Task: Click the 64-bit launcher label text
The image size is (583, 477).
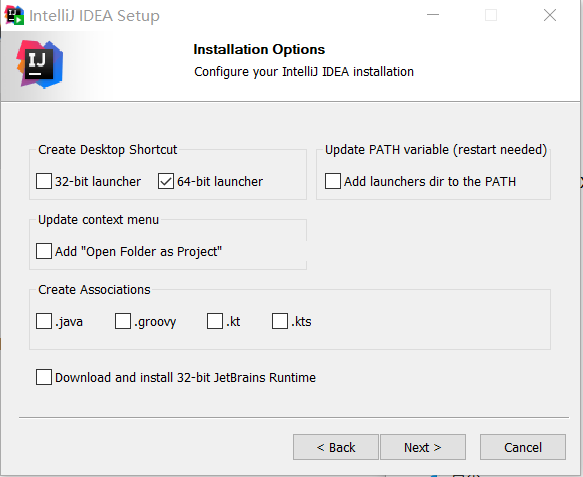Action: point(220,182)
